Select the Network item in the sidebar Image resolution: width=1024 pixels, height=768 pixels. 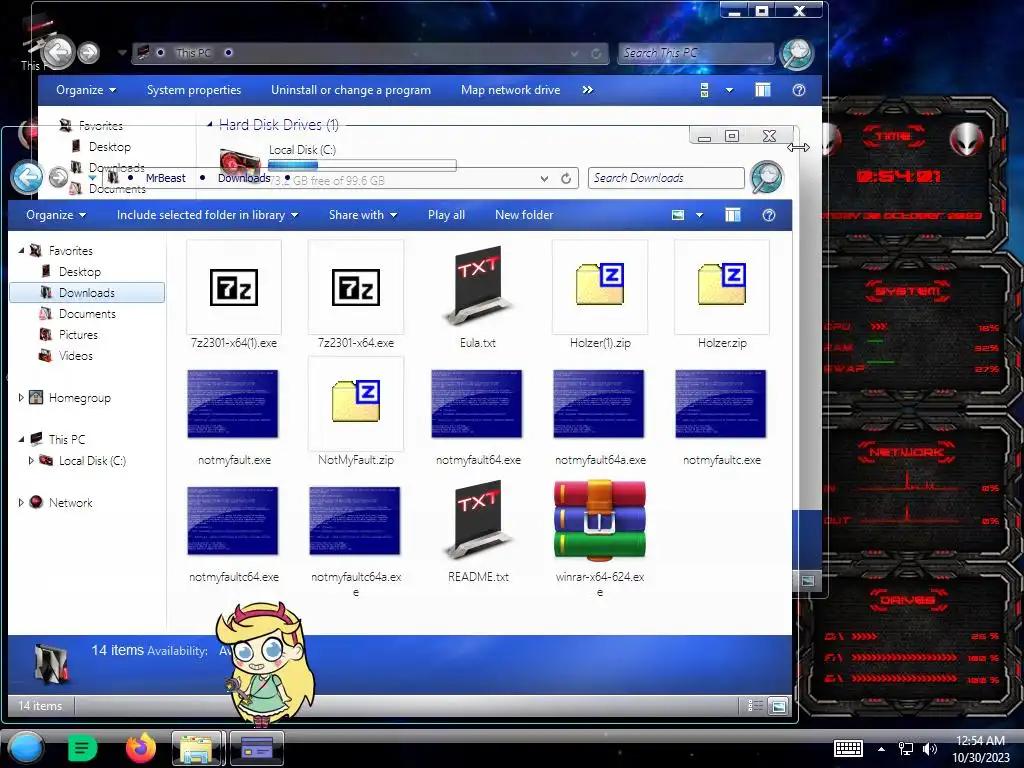click(x=71, y=502)
